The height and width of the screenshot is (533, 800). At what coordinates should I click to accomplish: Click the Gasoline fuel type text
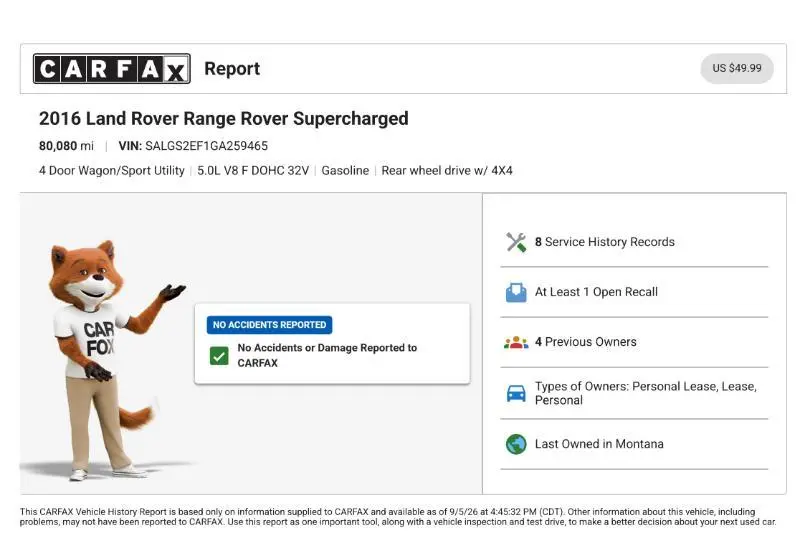[x=345, y=170]
